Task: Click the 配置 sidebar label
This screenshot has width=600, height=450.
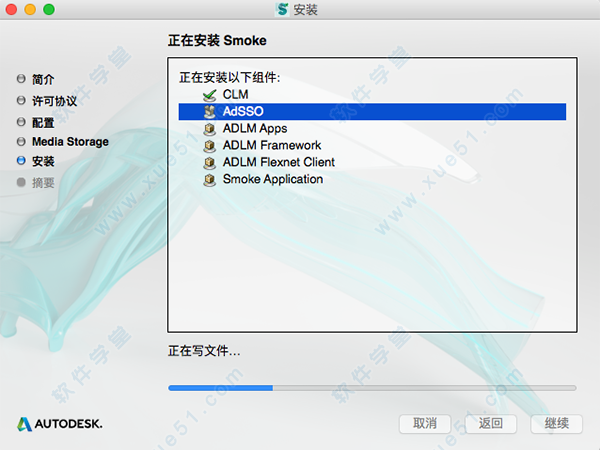Action: click(x=43, y=122)
